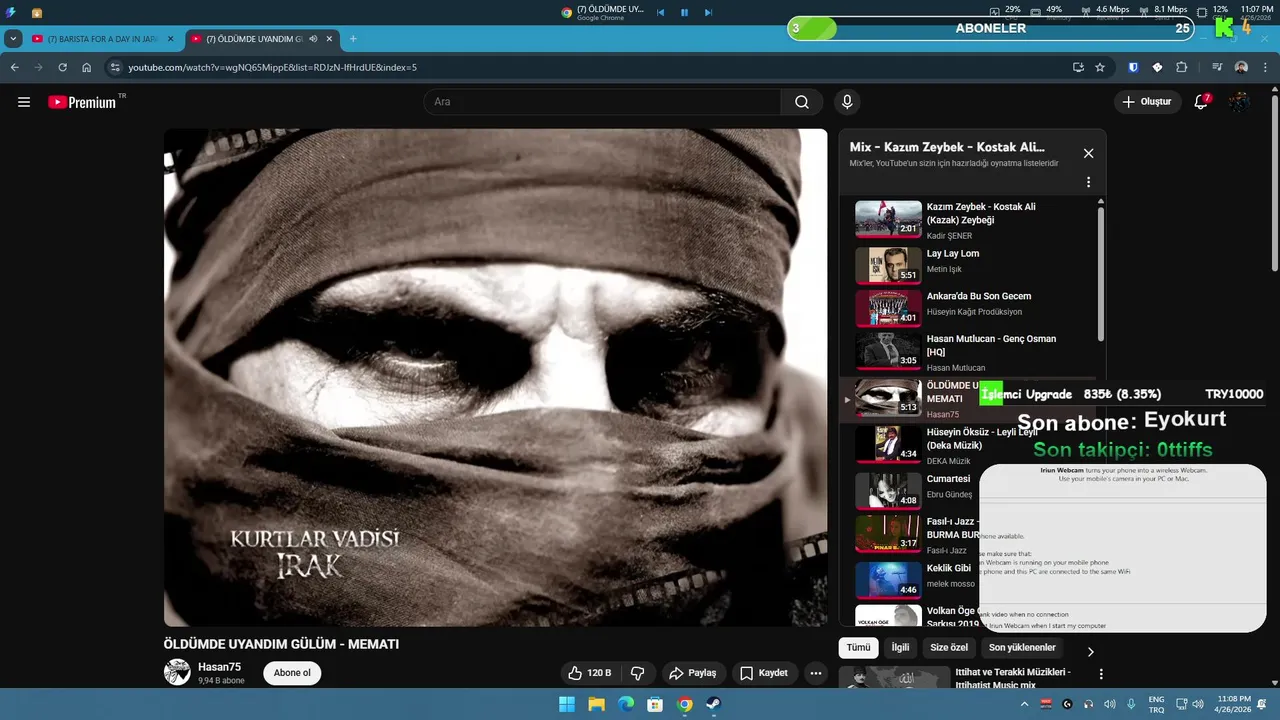Select the Size özel filter chip
Viewport: 1280px width, 720px height.
click(x=950, y=647)
